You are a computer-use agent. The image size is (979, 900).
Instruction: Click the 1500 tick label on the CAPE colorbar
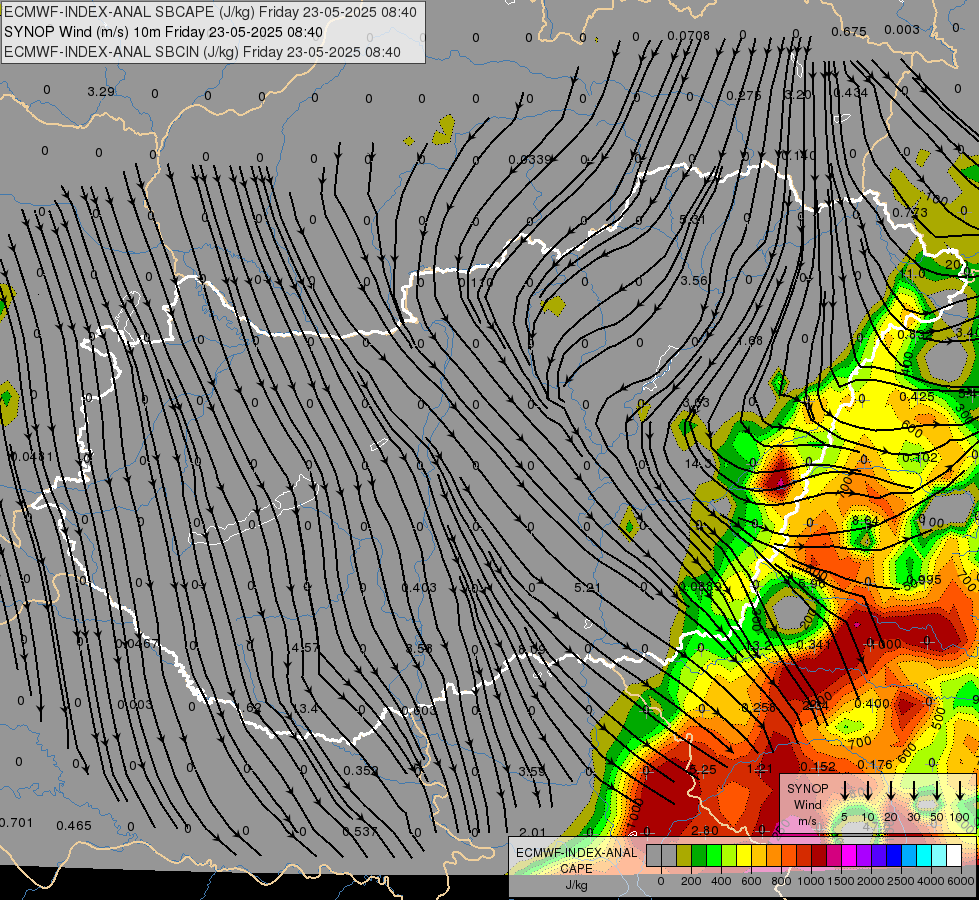tap(841, 881)
